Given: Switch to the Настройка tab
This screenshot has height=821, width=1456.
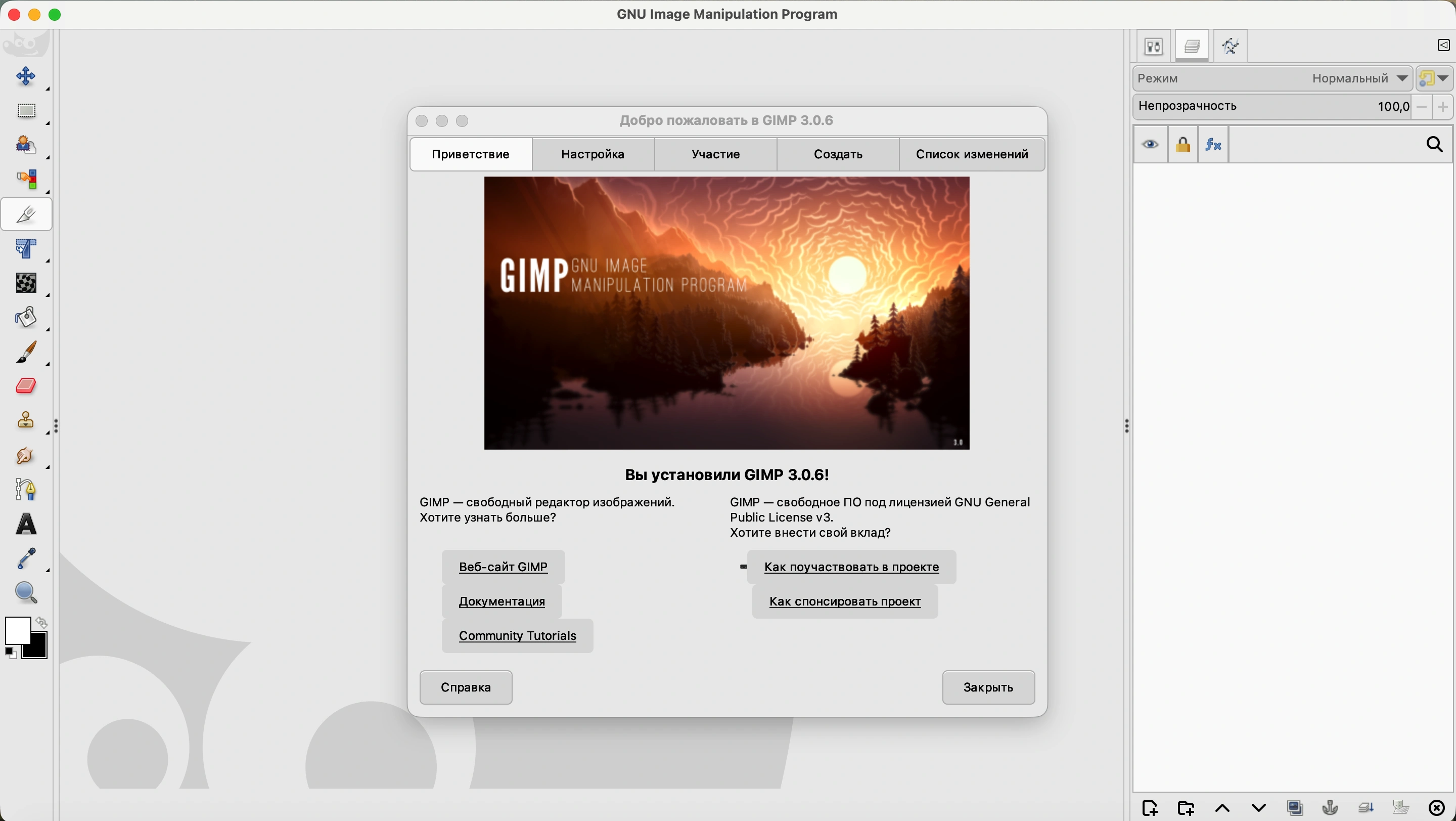Looking at the screenshot, I should (593, 154).
